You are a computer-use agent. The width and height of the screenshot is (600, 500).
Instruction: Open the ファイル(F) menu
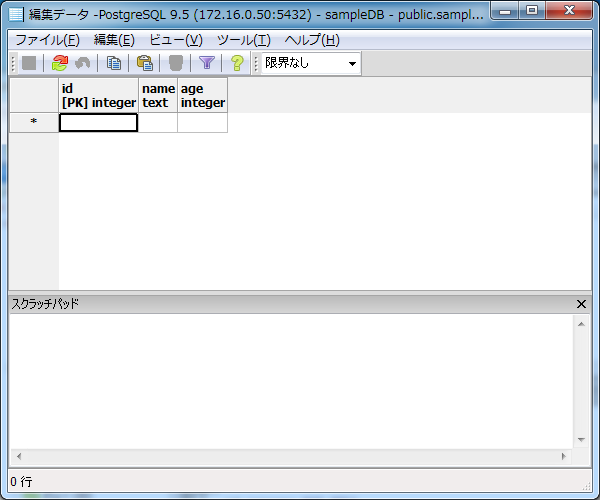pos(47,40)
